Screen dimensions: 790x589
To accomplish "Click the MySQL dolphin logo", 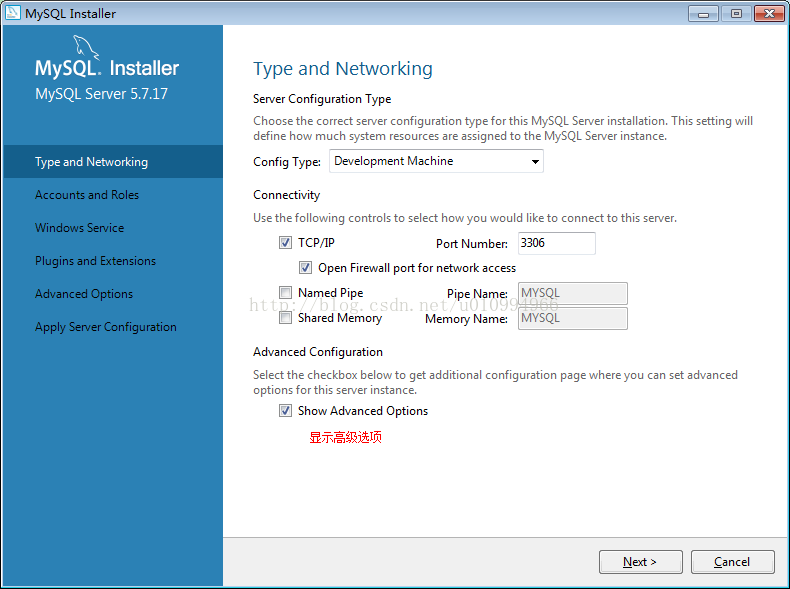I will [x=88, y=50].
